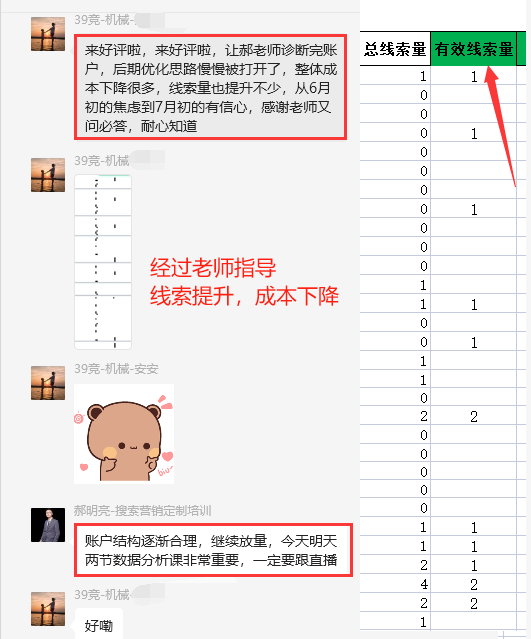
Task: Select the first cell under 有效线索量 header
Action: pyautogui.click(x=474, y=76)
